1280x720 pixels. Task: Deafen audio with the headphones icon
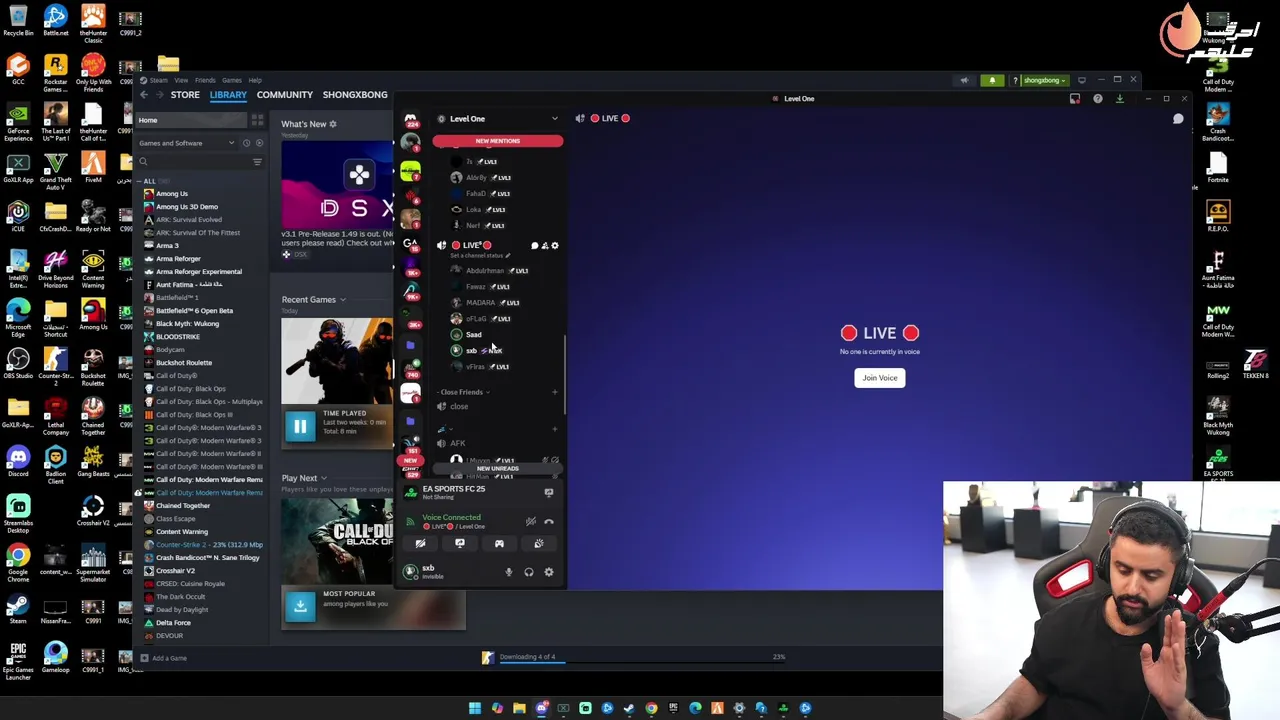[528, 572]
